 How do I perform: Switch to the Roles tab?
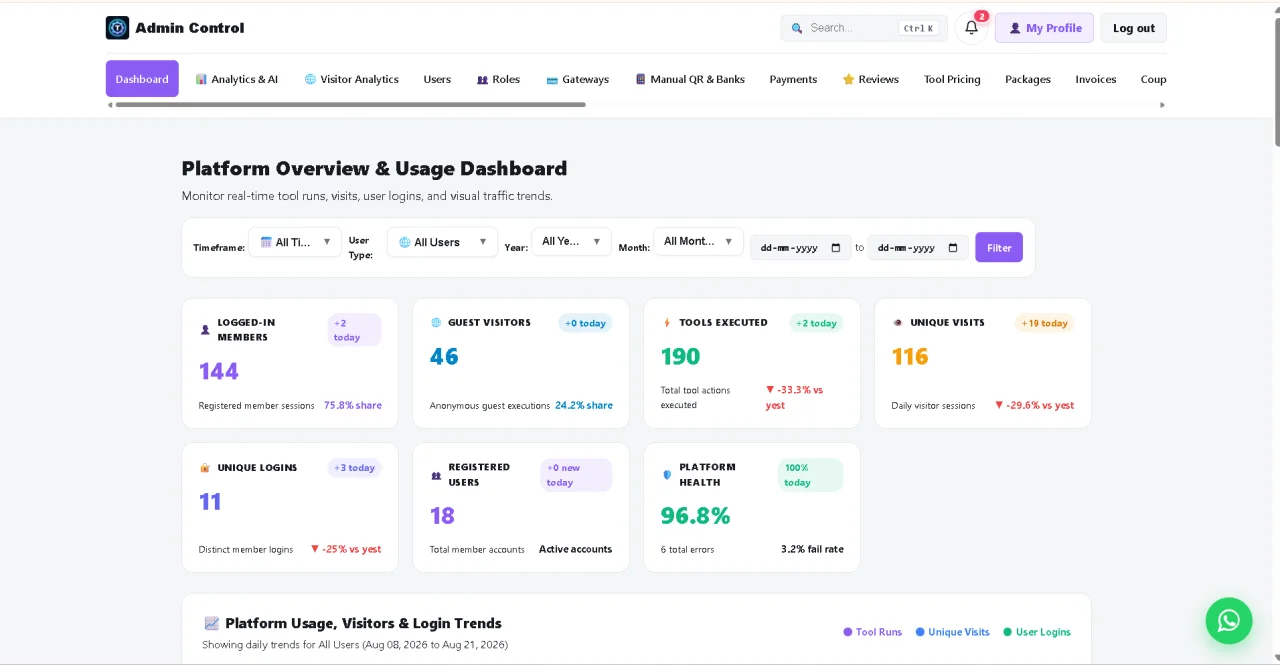[x=498, y=79]
